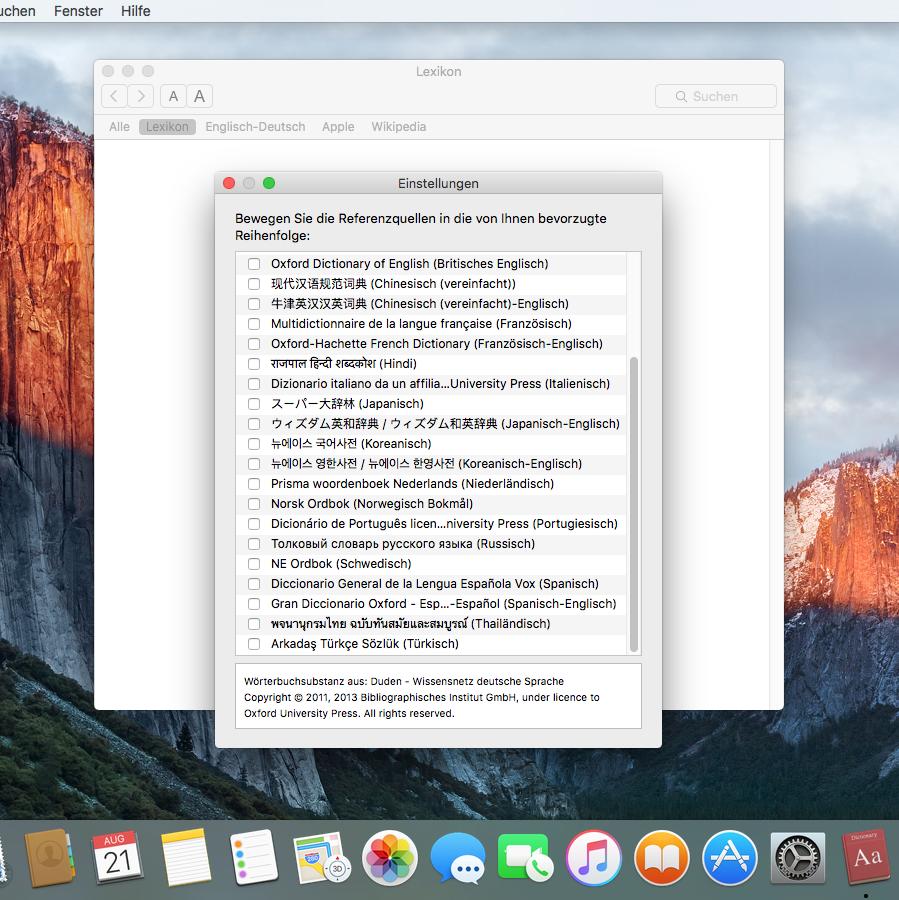Select the Dicionário de Português row text
899x900 pixels.
click(444, 524)
